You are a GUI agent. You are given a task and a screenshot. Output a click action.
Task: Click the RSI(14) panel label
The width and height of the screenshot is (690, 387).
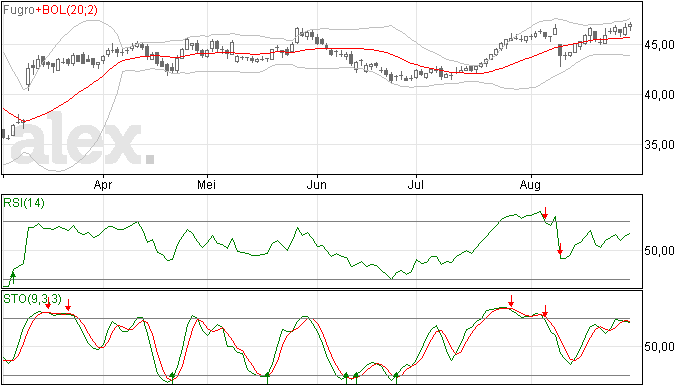(x=24, y=203)
